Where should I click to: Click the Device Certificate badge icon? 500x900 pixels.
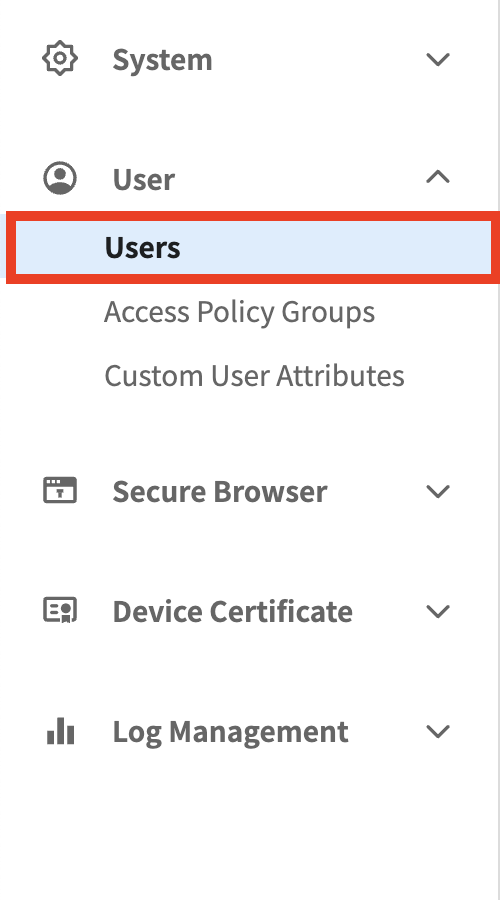[60, 610]
